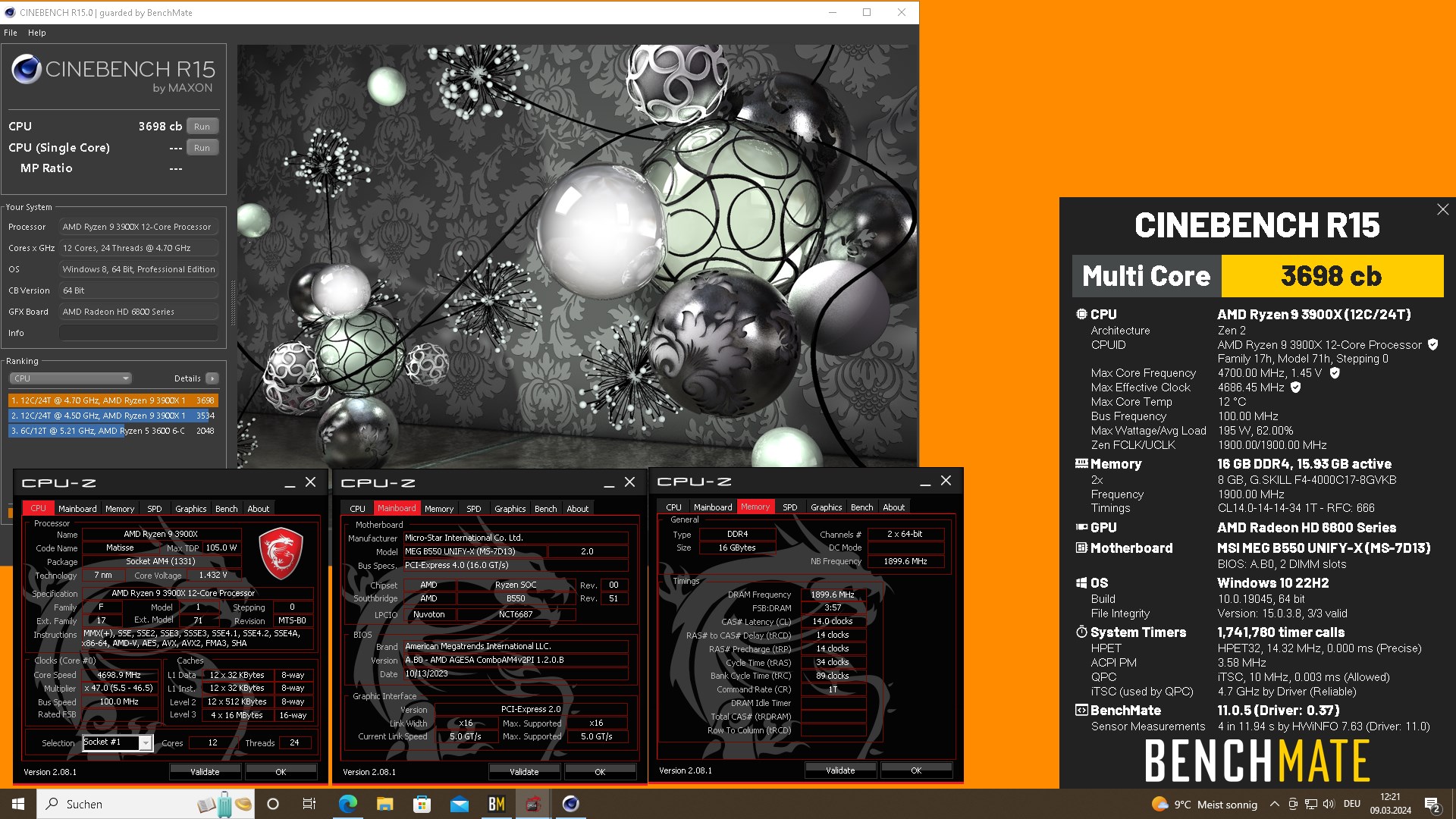
Task: Click the BenchMate section icon
Action: (x=1081, y=711)
